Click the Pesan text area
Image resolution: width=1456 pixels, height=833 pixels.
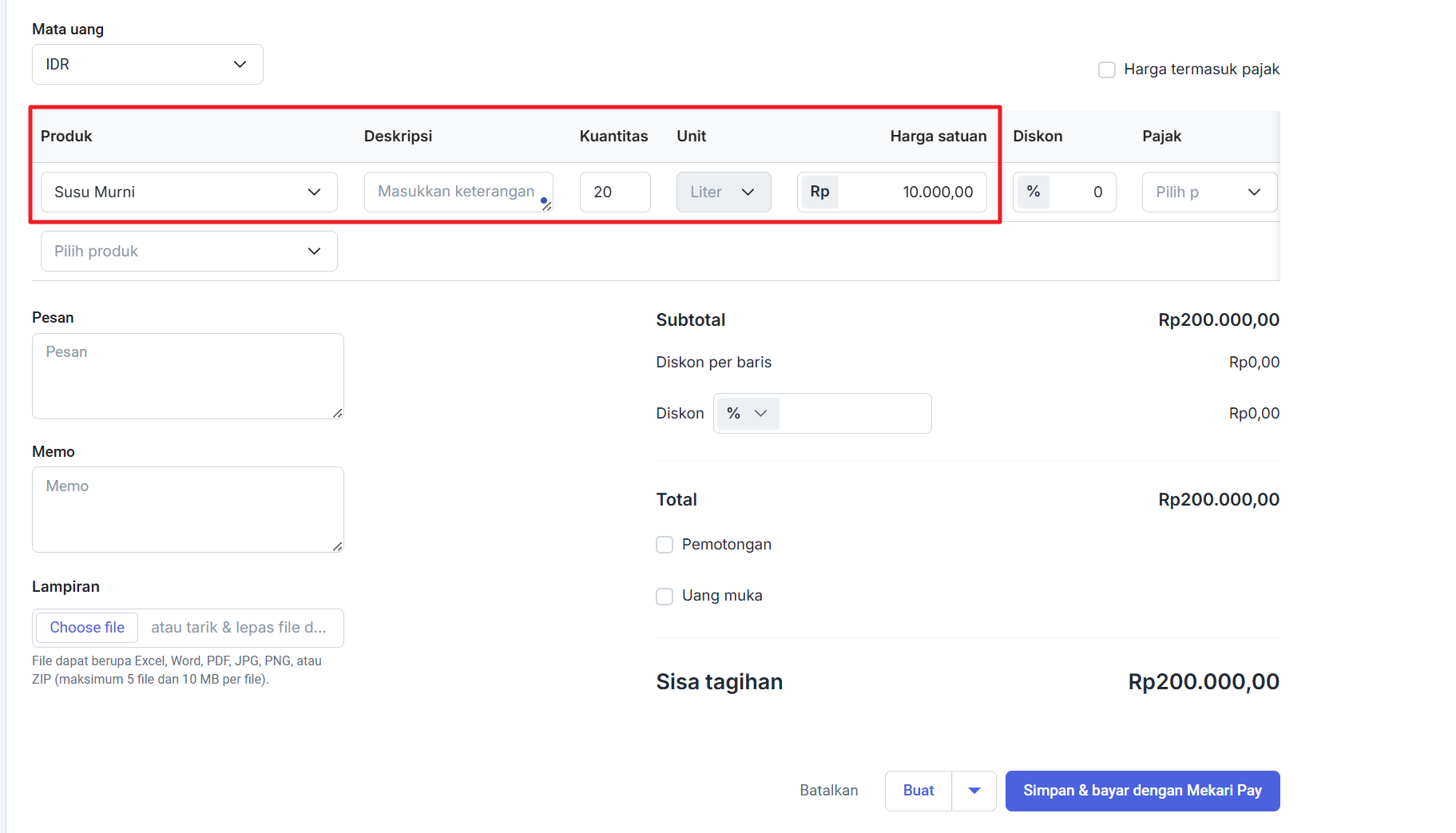[x=188, y=375]
